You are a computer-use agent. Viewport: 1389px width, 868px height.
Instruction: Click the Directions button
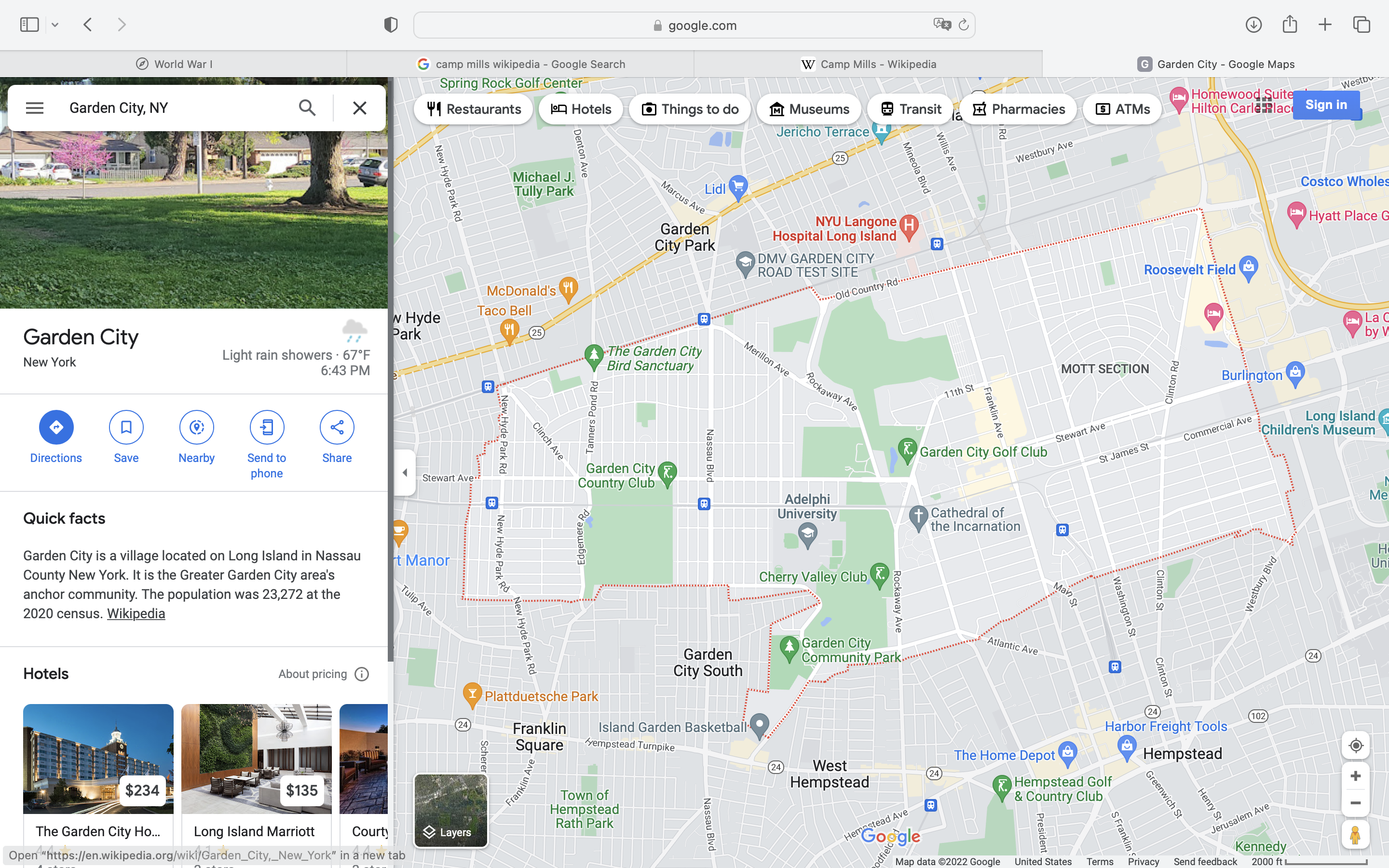point(55,427)
